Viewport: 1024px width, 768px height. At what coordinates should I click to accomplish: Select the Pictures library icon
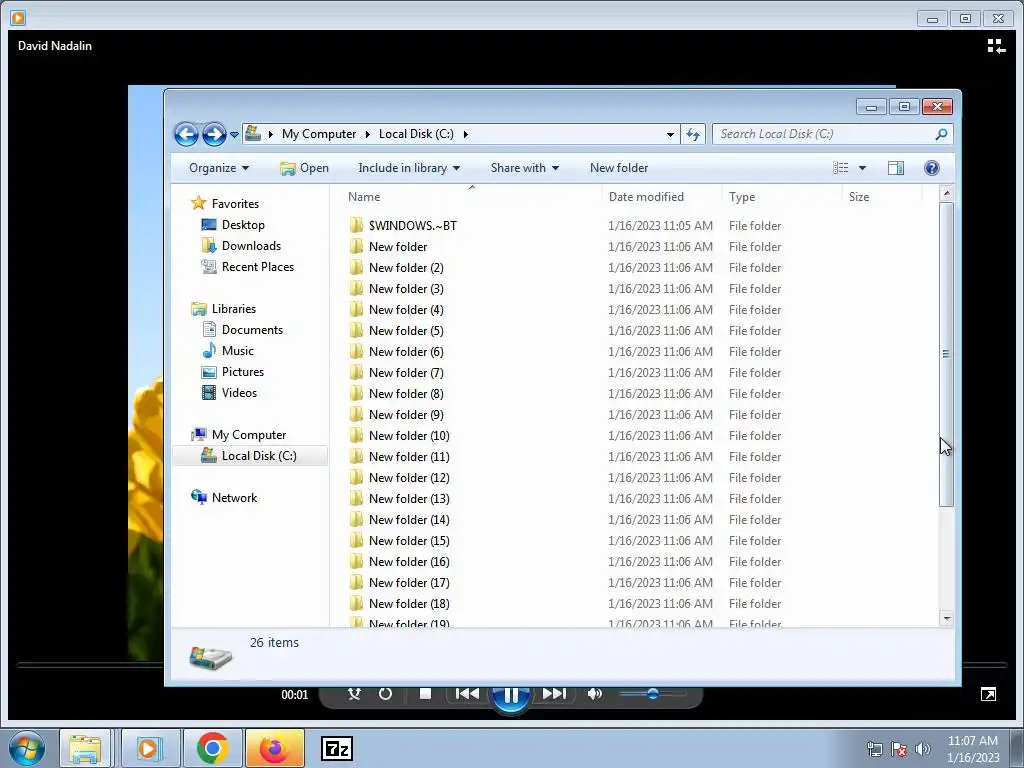(209, 372)
